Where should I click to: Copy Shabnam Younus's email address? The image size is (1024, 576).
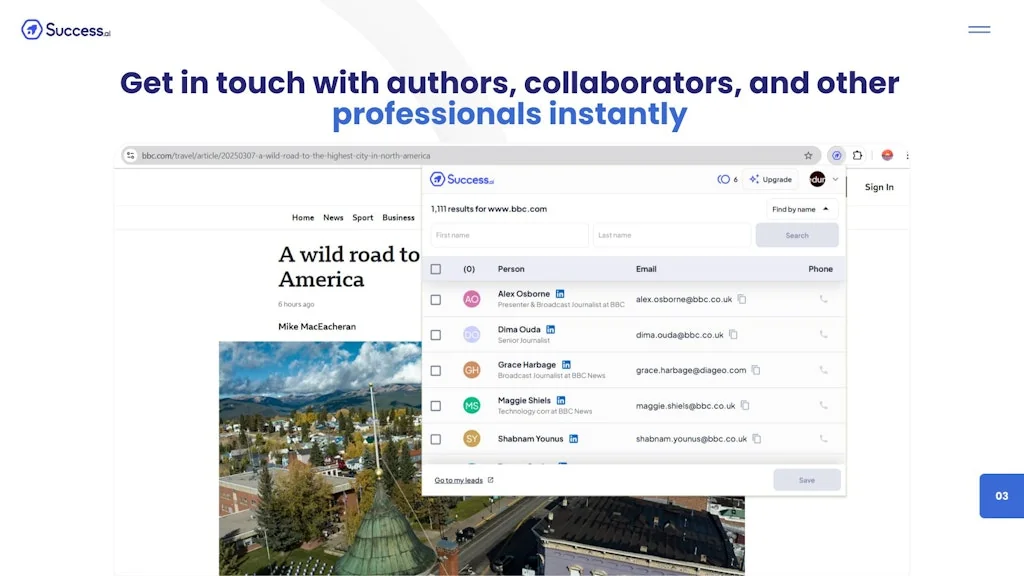point(756,439)
